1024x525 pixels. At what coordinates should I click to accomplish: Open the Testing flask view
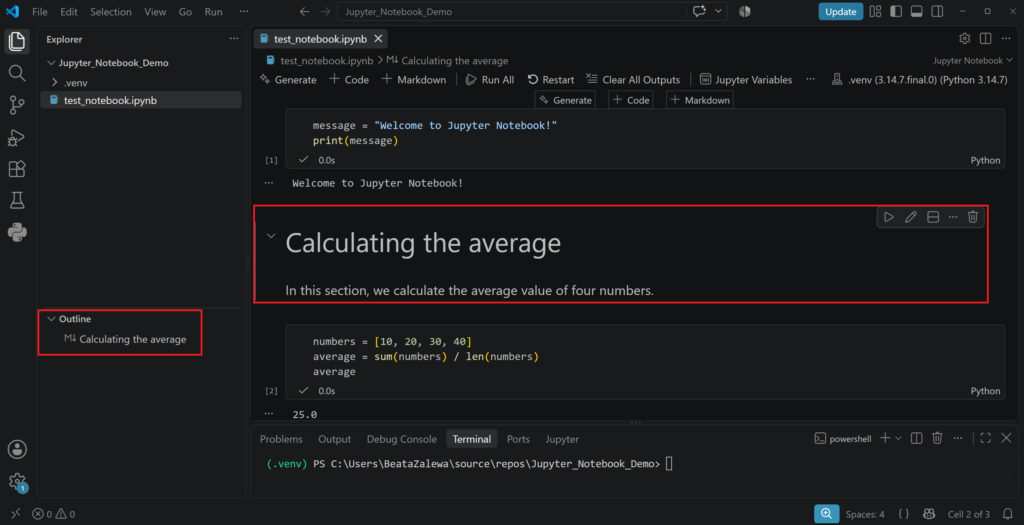[17, 200]
